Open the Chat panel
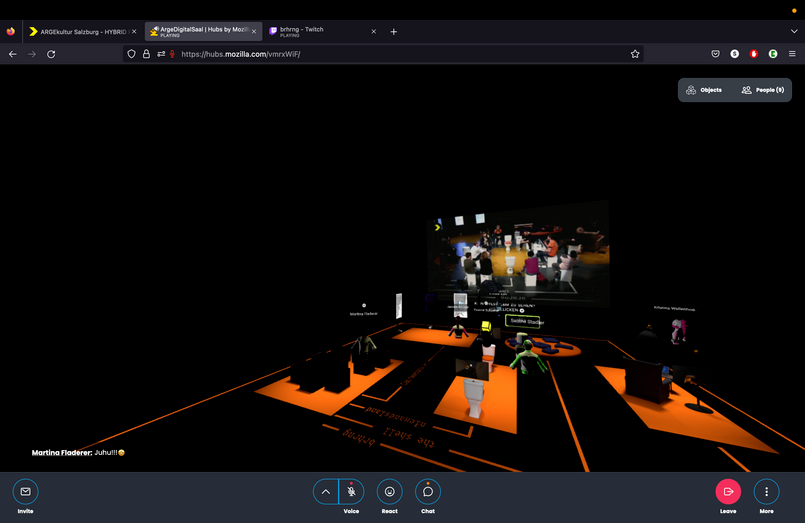805x523 pixels. 427,491
